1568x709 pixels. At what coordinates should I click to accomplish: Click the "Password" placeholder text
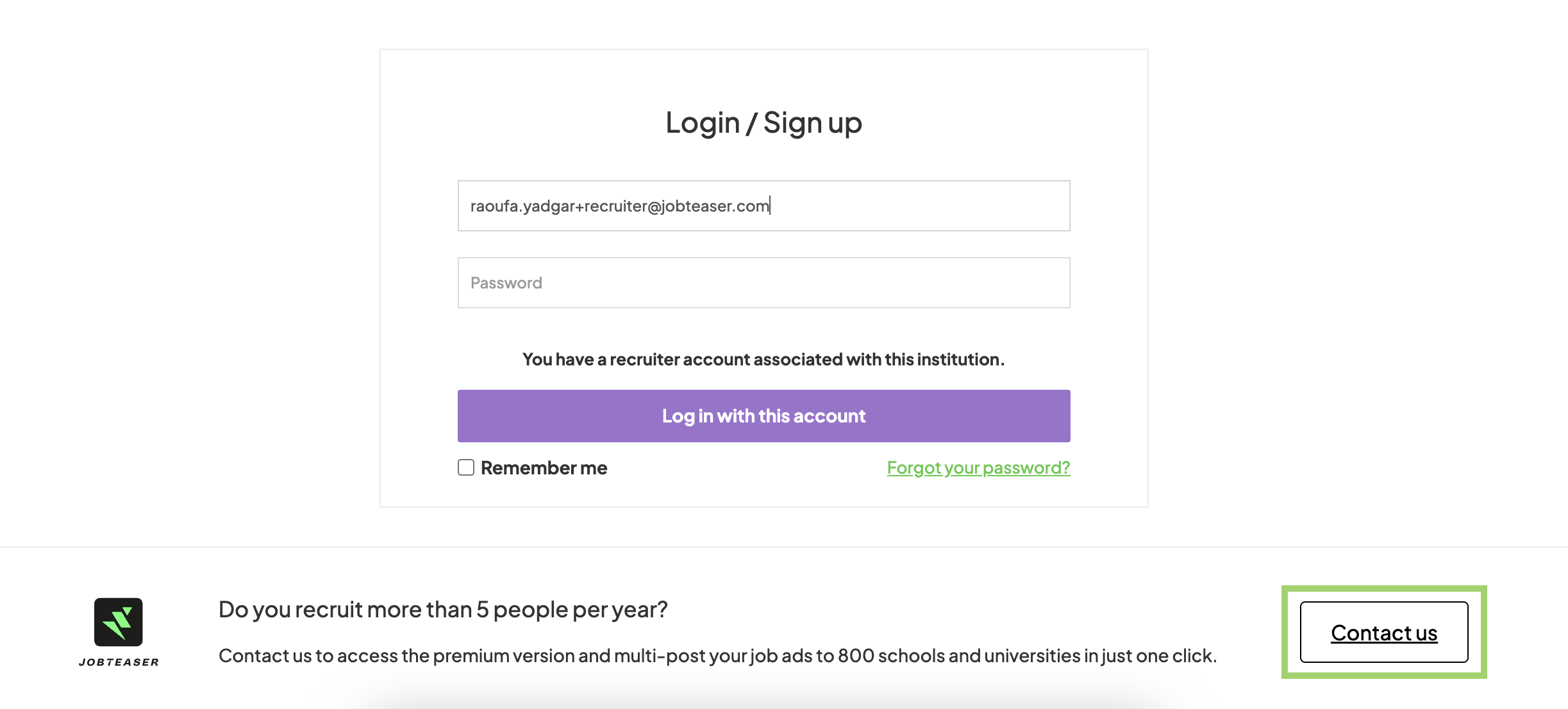point(506,283)
